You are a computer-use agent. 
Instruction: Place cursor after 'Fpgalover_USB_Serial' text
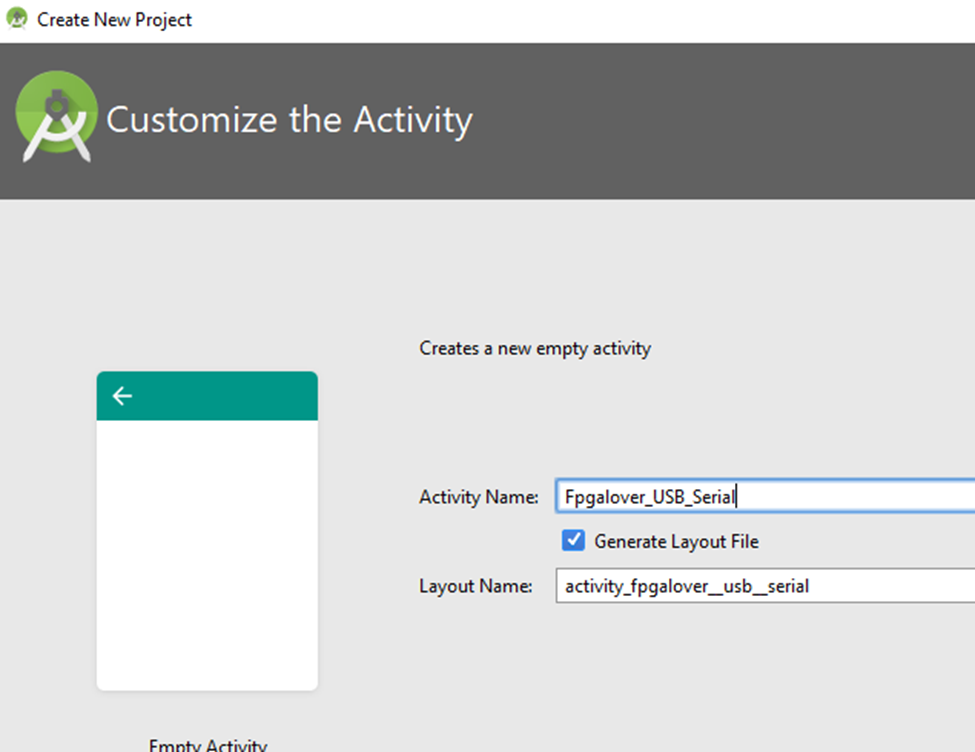(736, 497)
